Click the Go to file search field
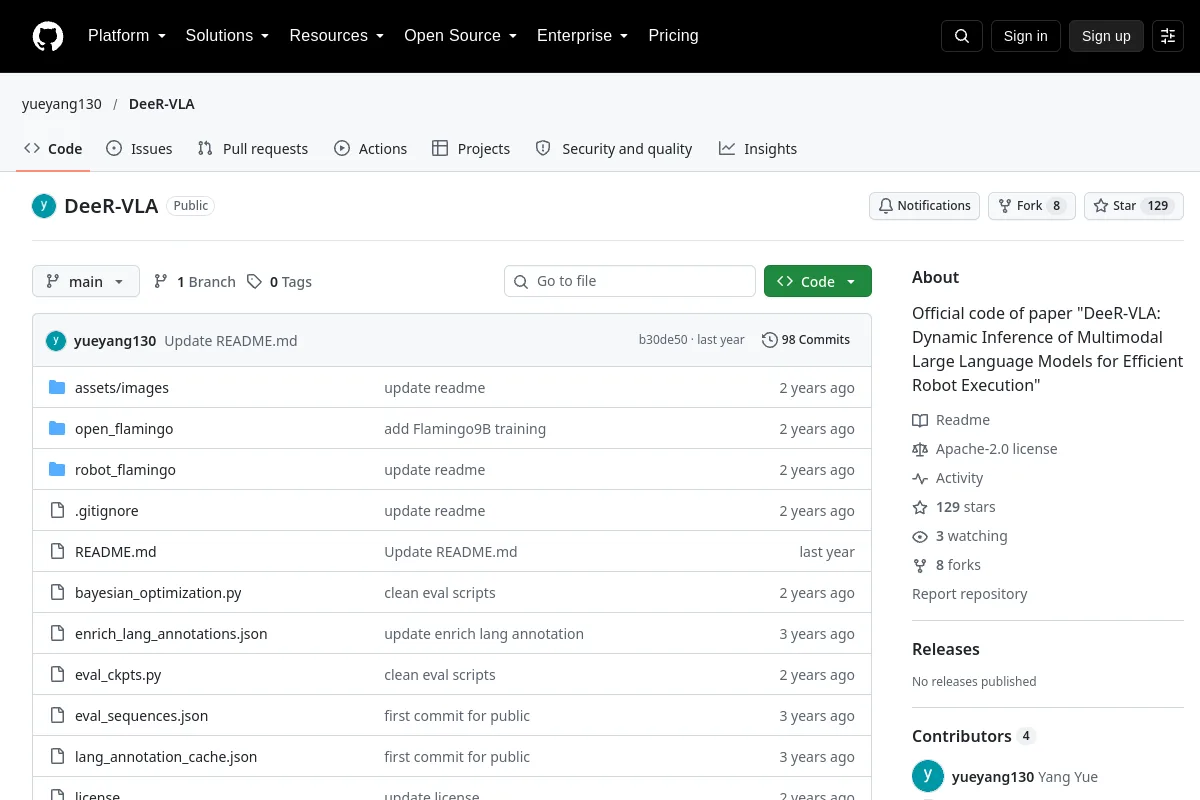1200x800 pixels. tap(630, 281)
